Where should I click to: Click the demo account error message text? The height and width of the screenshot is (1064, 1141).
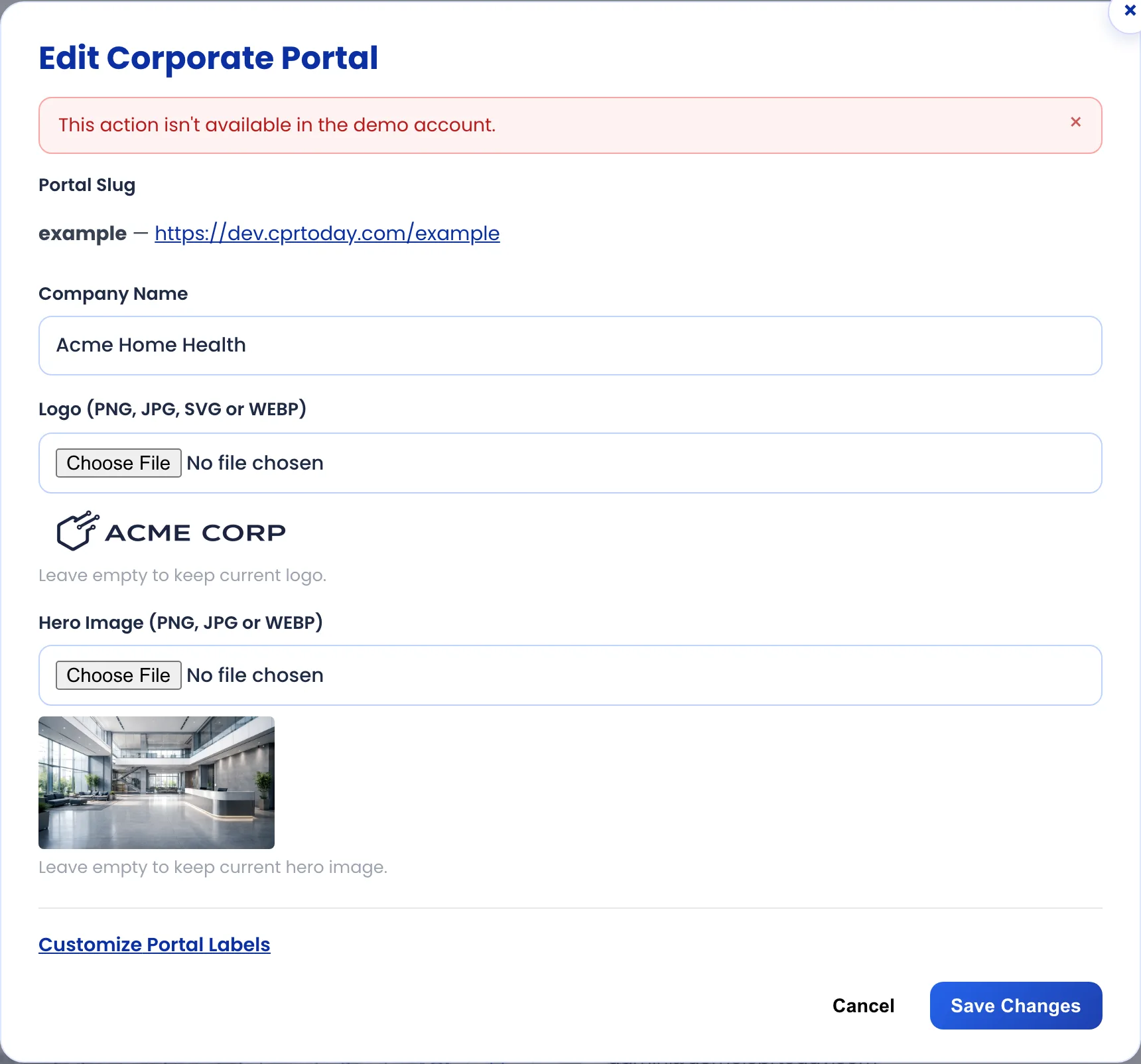(x=277, y=125)
